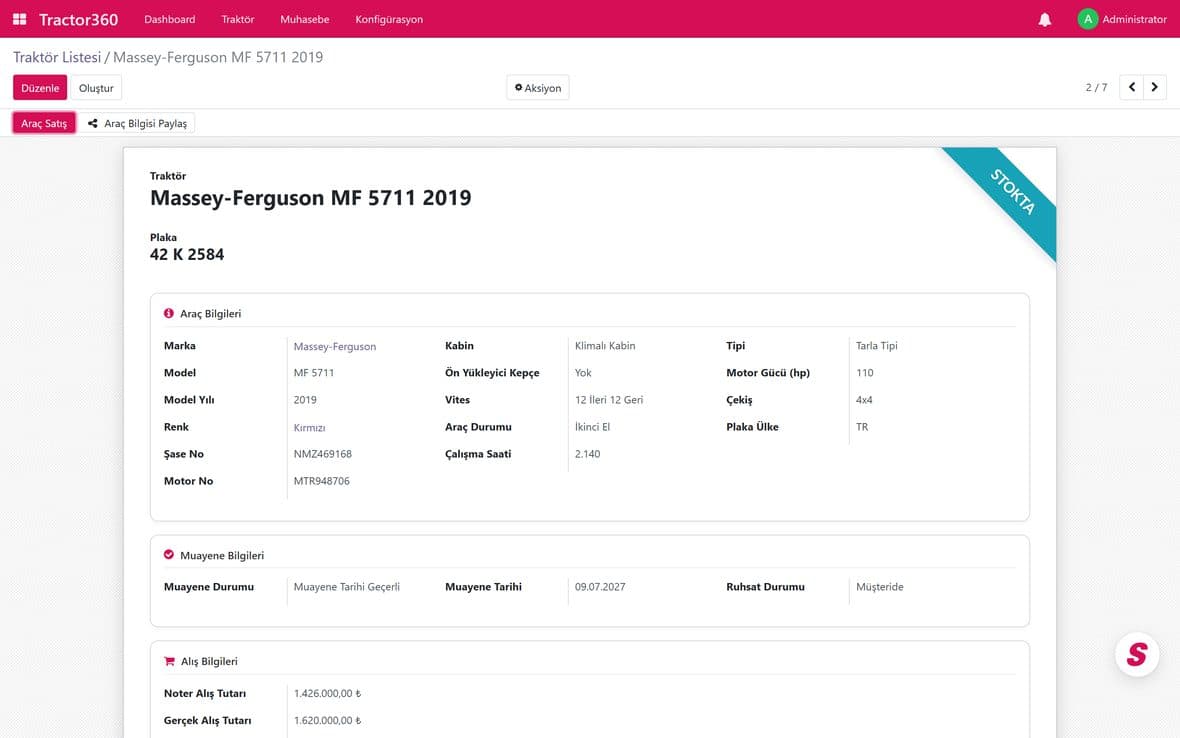Screen dimensions: 1180x738
Task: Open the Administrator user menu
Action: tap(1122, 19)
